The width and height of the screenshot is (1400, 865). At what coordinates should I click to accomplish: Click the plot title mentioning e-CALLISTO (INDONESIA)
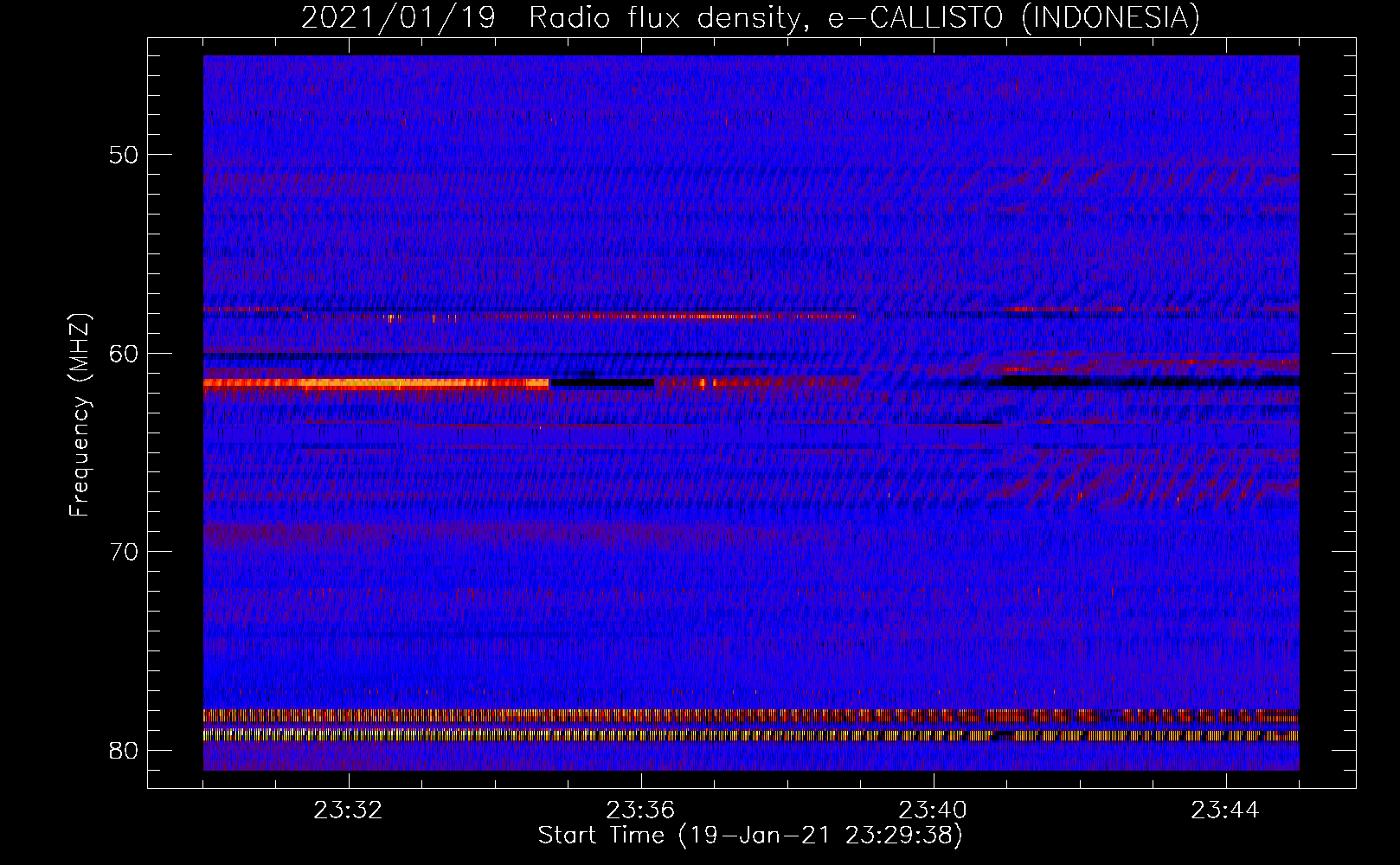click(x=750, y=16)
